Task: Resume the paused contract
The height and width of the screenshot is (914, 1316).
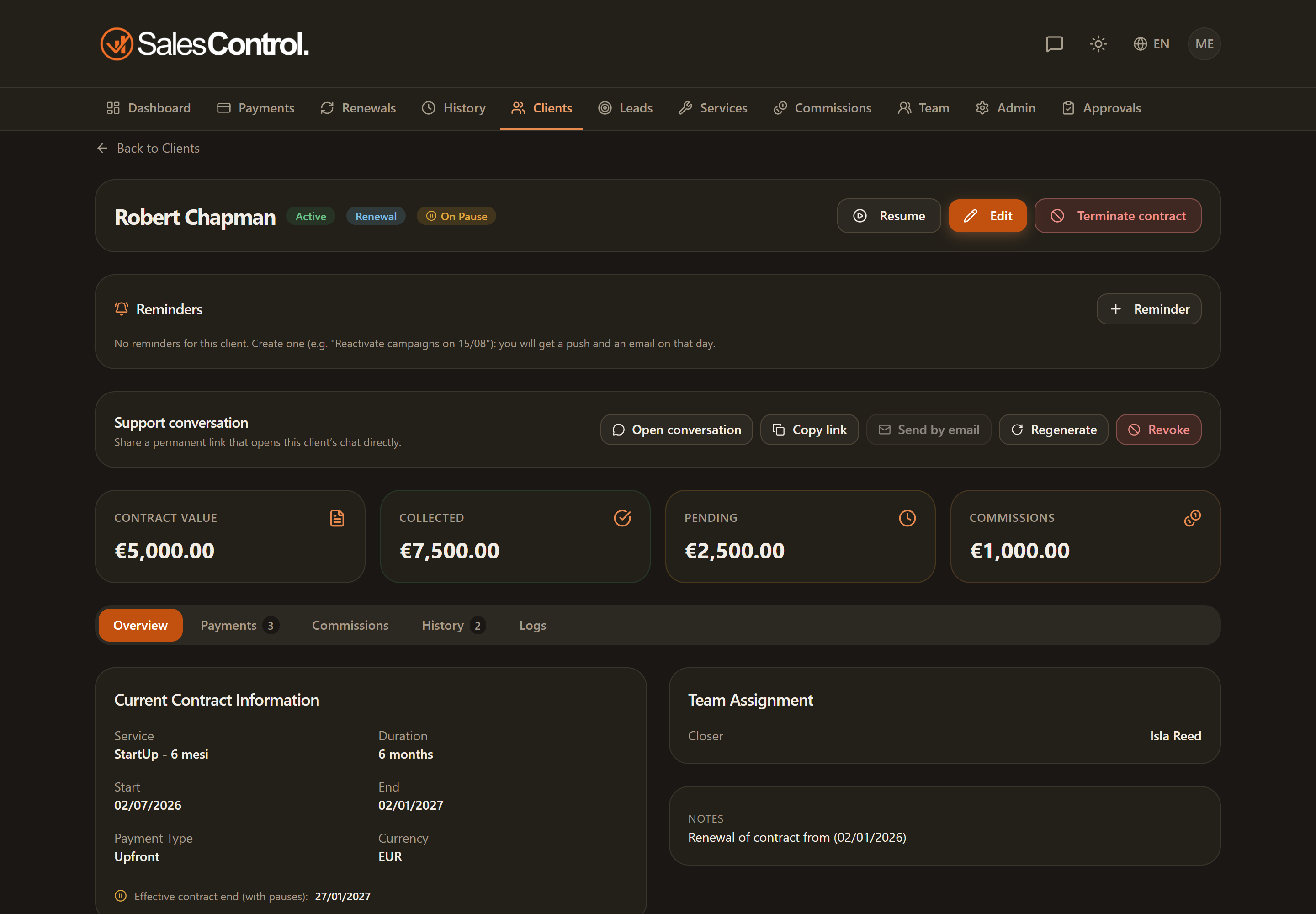Action: [888, 216]
